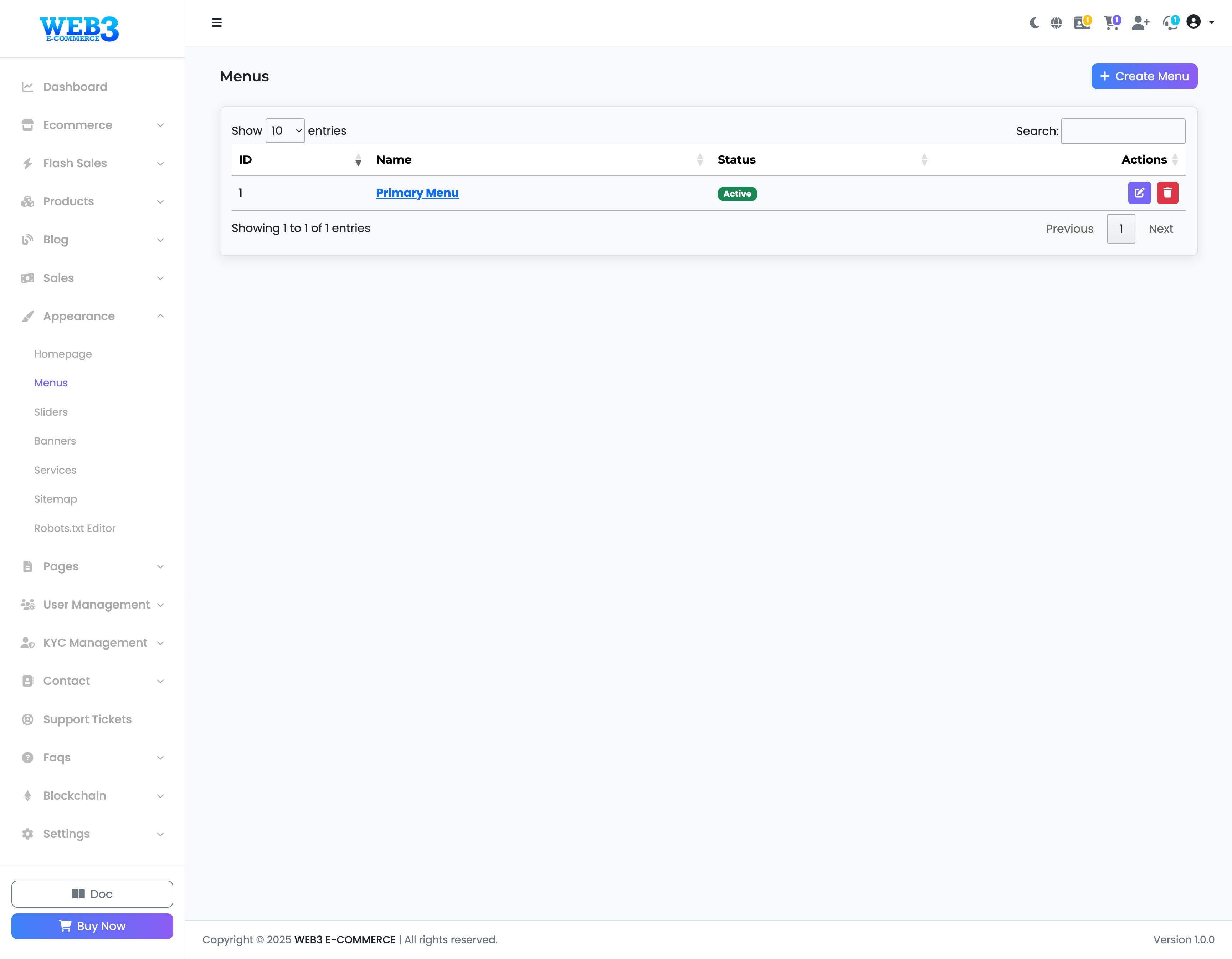Click the Dashboard chart icon in sidebar

(27, 87)
